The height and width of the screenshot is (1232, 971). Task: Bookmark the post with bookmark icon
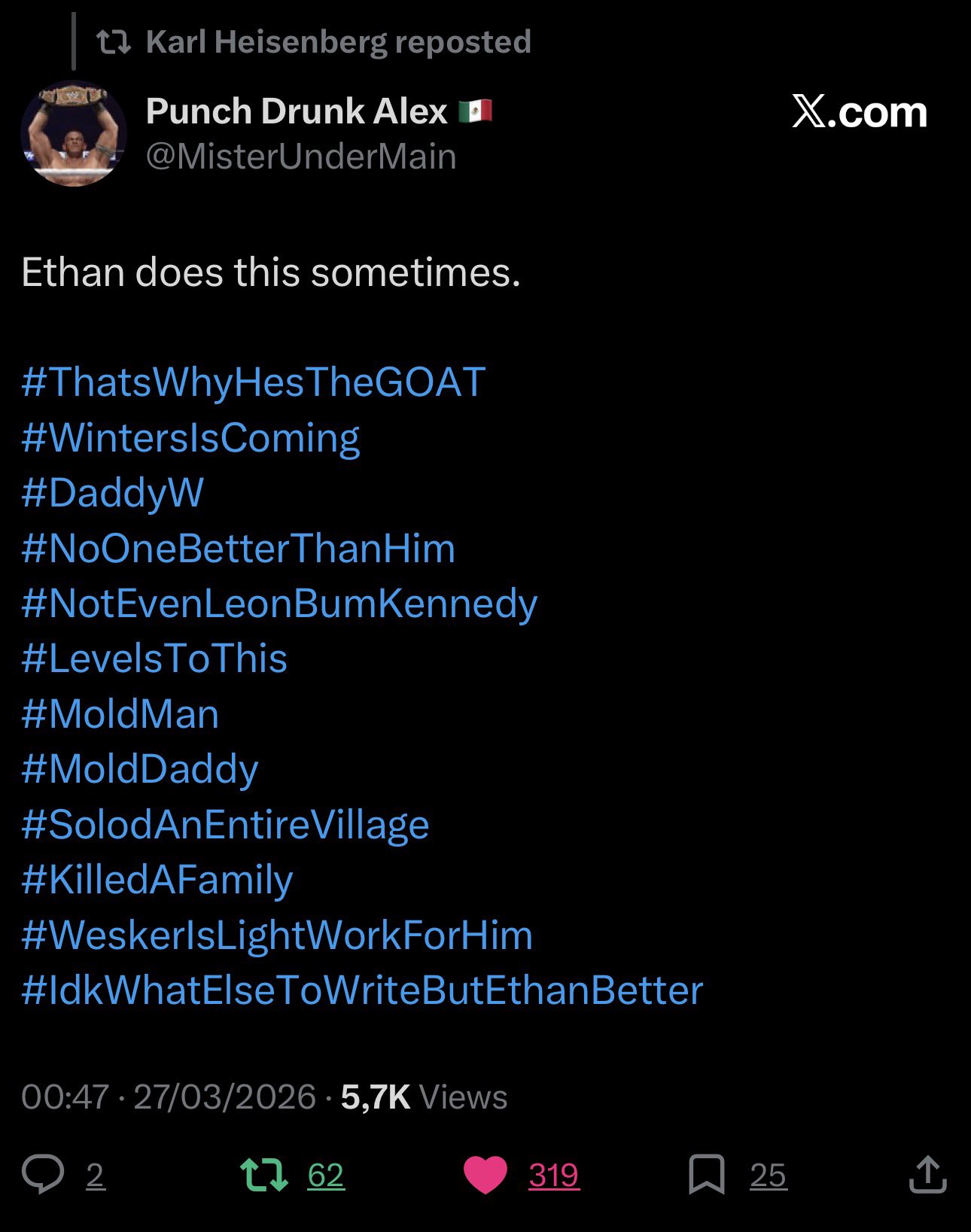click(707, 1174)
